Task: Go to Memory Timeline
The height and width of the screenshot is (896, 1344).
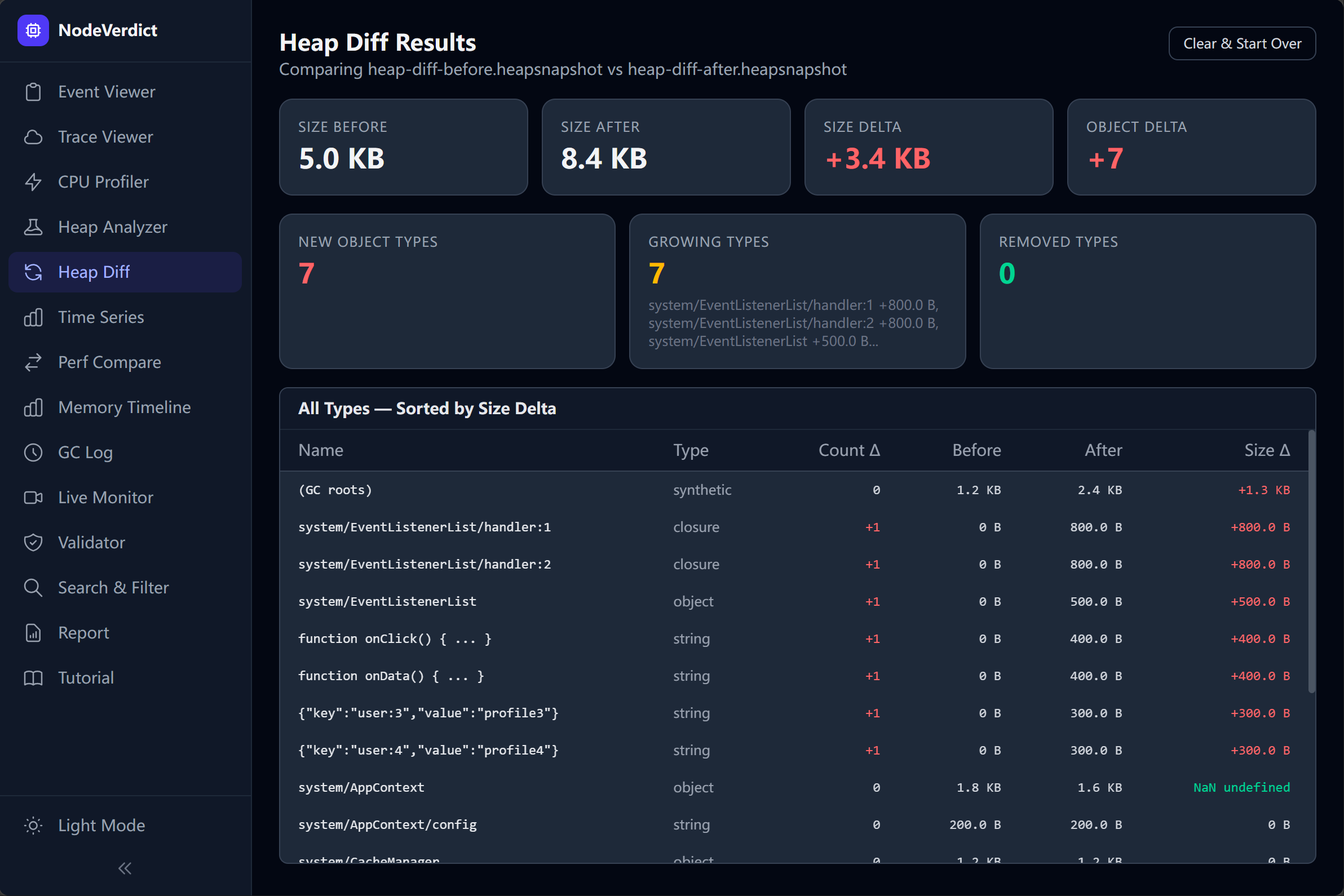Action: pyautogui.click(x=125, y=407)
